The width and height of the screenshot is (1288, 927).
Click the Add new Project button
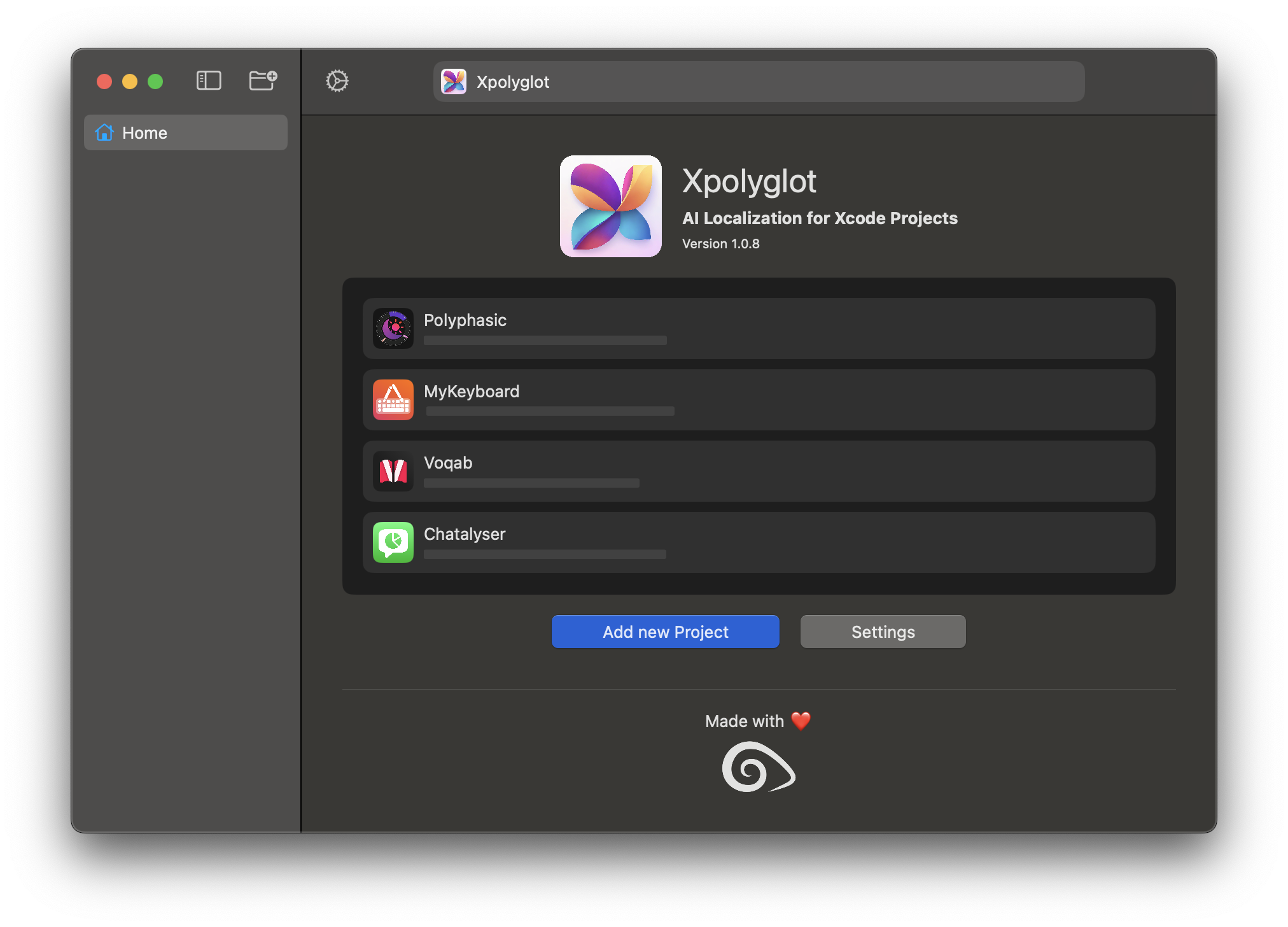click(665, 632)
